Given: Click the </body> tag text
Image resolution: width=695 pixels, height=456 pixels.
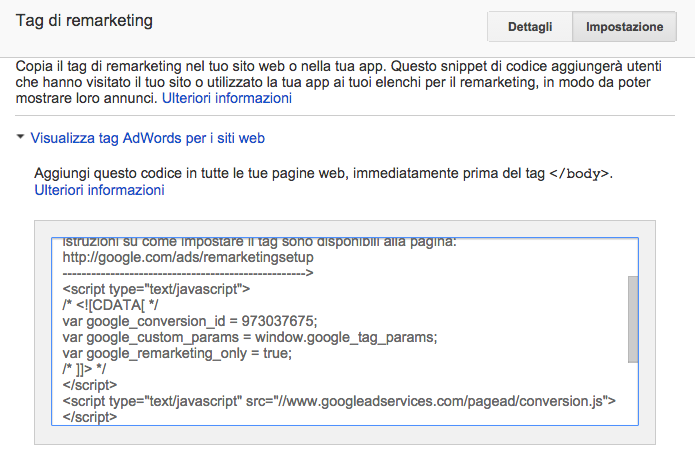Looking at the screenshot, I should (579, 173).
